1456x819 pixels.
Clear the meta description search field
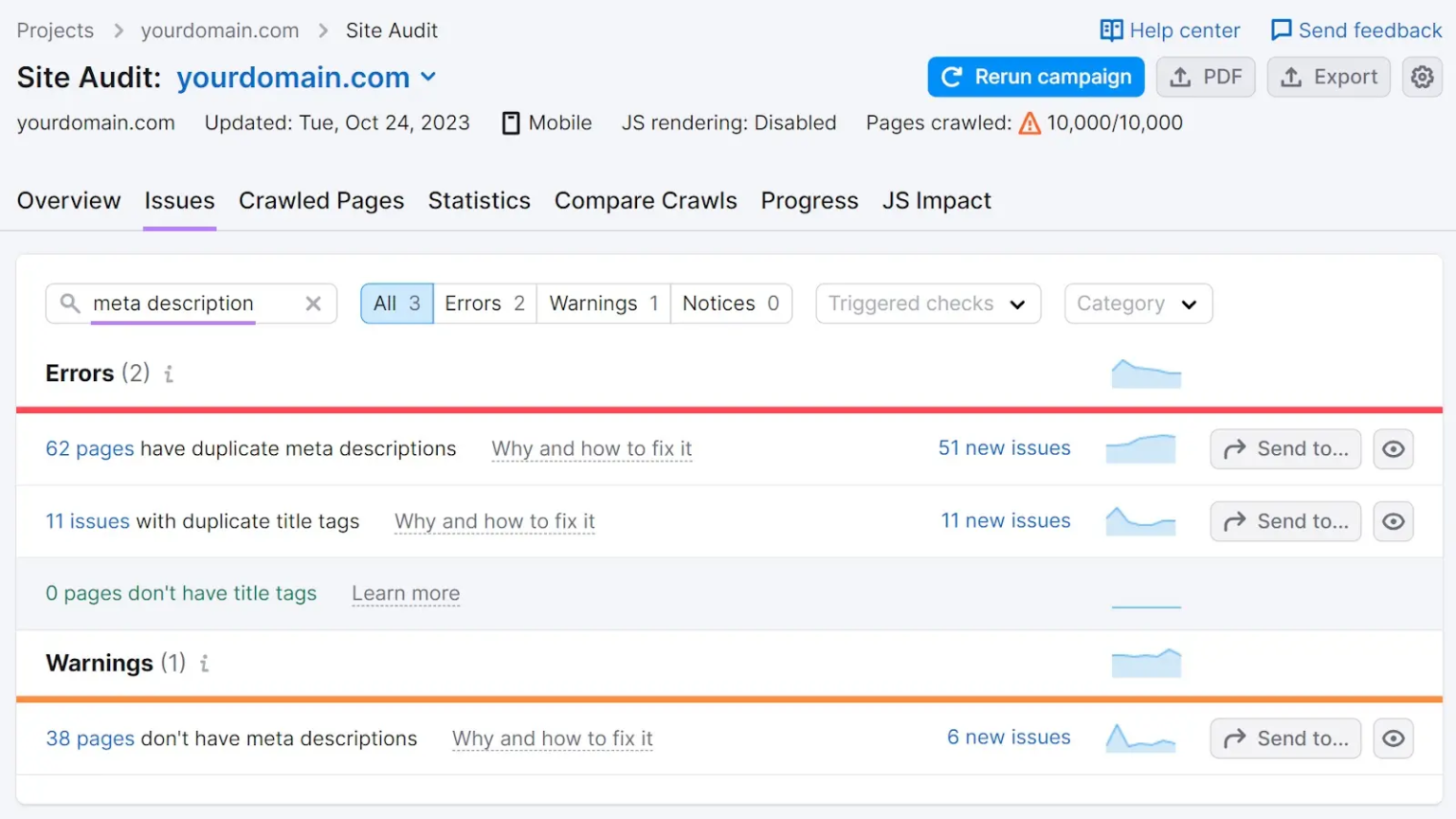[x=313, y=303]
